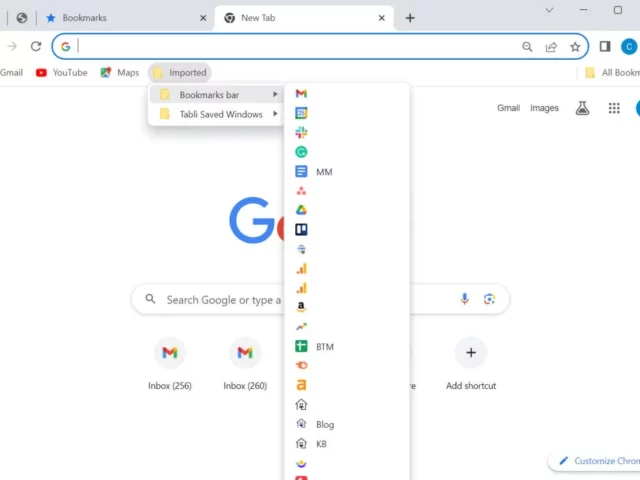Screen dimensions: 640x480
Task: Open the Google Drive bookmark icon
Action: coord(301,210)
